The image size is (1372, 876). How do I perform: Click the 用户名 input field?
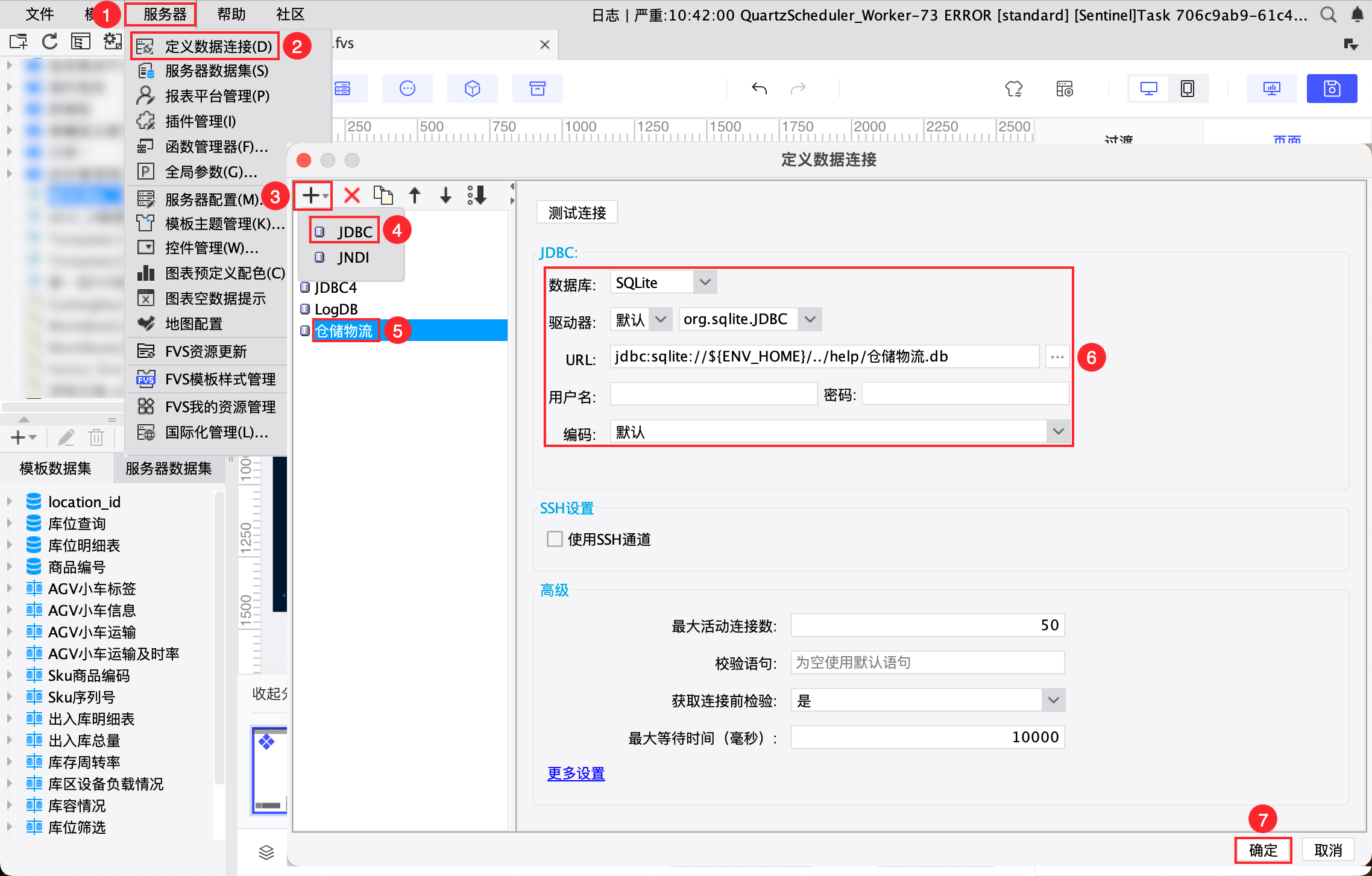pyautogui.click(x=713, y=395)
